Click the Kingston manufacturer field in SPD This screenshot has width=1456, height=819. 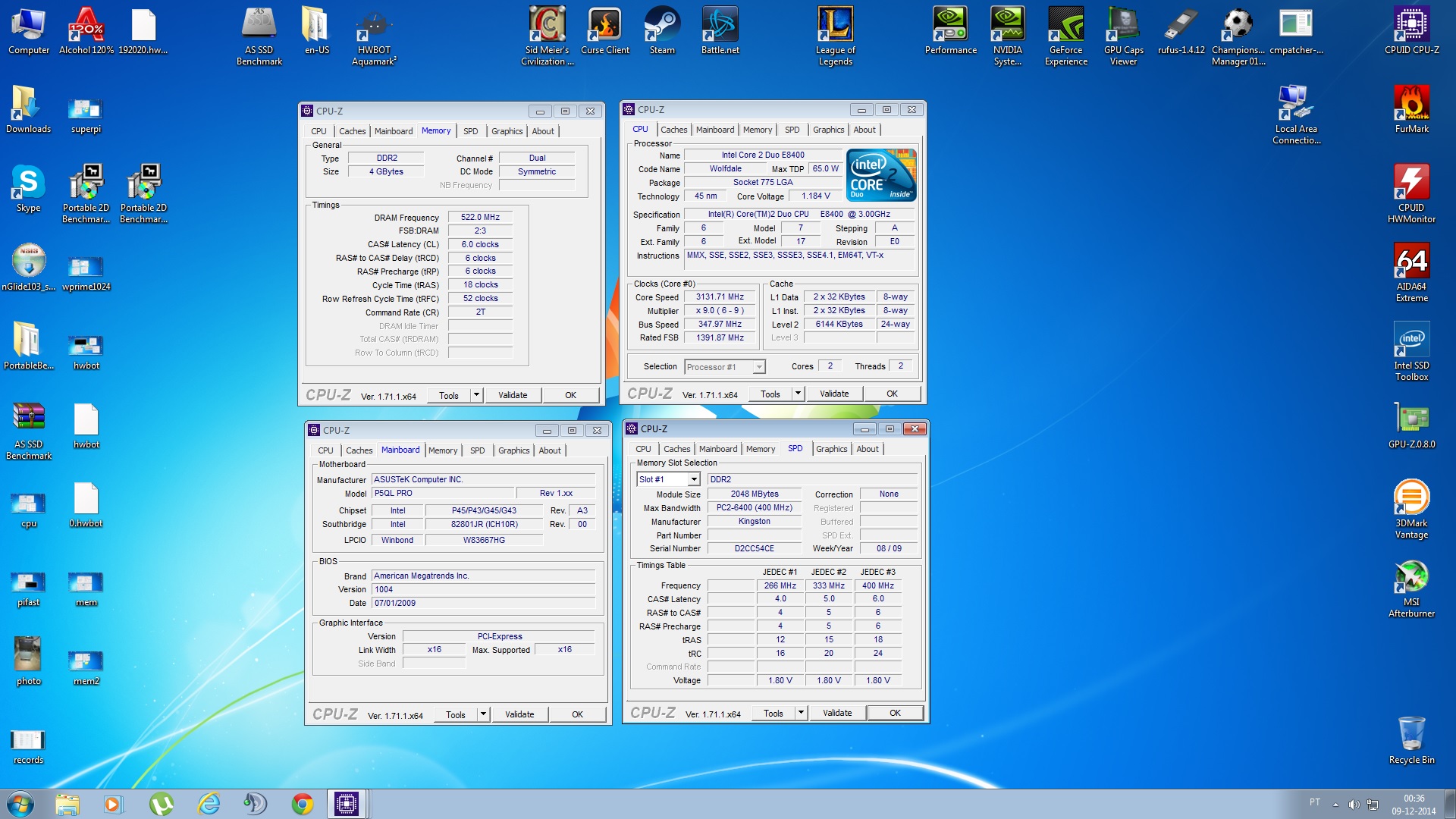point(754,521)
